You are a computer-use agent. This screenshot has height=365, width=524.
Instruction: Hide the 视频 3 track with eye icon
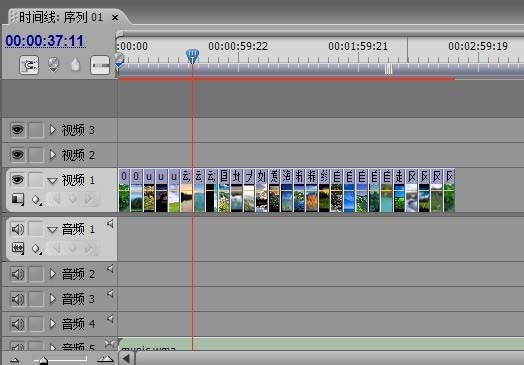coord(18,130)
